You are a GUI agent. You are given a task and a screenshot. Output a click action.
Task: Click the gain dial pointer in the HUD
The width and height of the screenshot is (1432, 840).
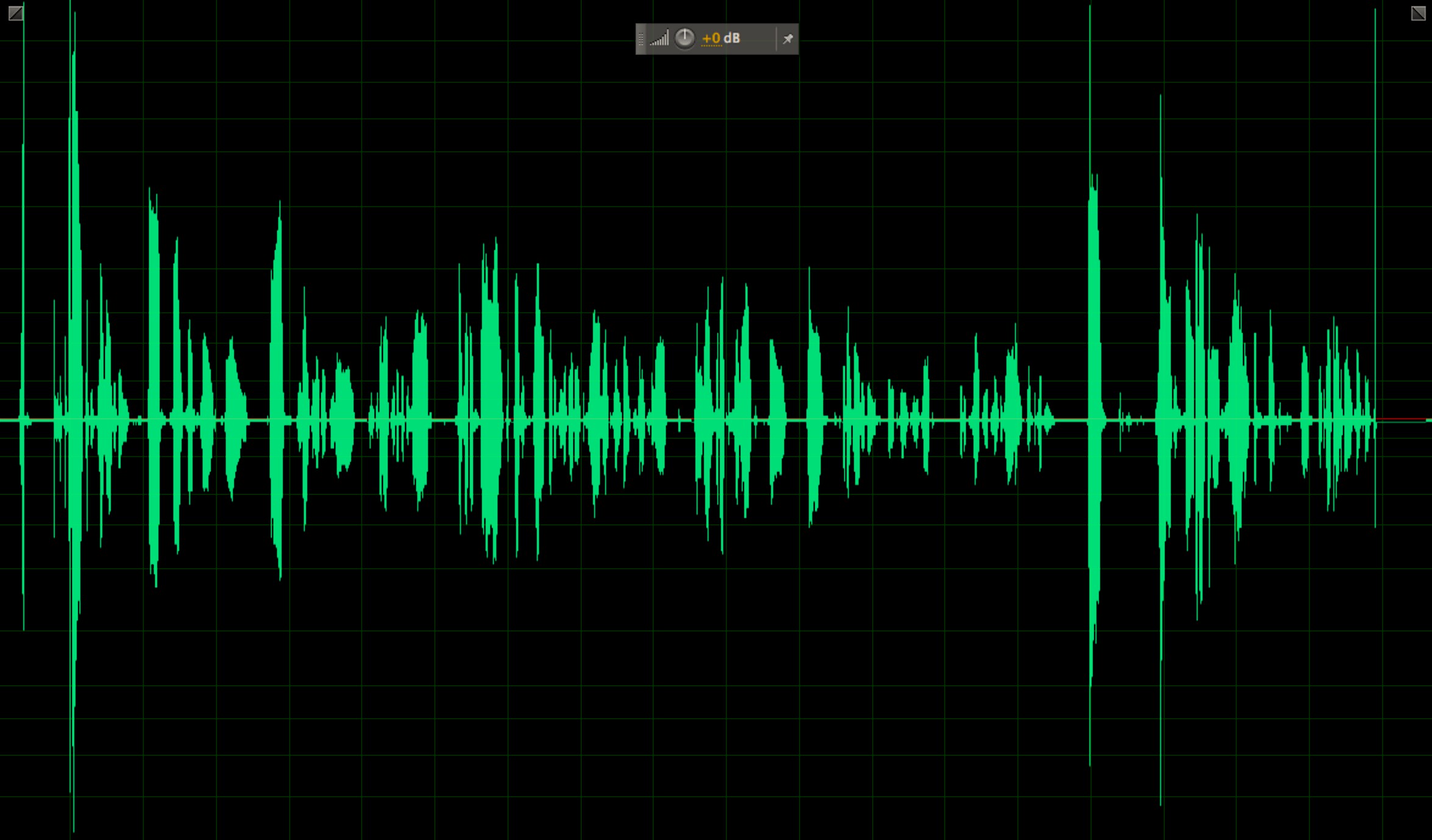coord(686,33)
